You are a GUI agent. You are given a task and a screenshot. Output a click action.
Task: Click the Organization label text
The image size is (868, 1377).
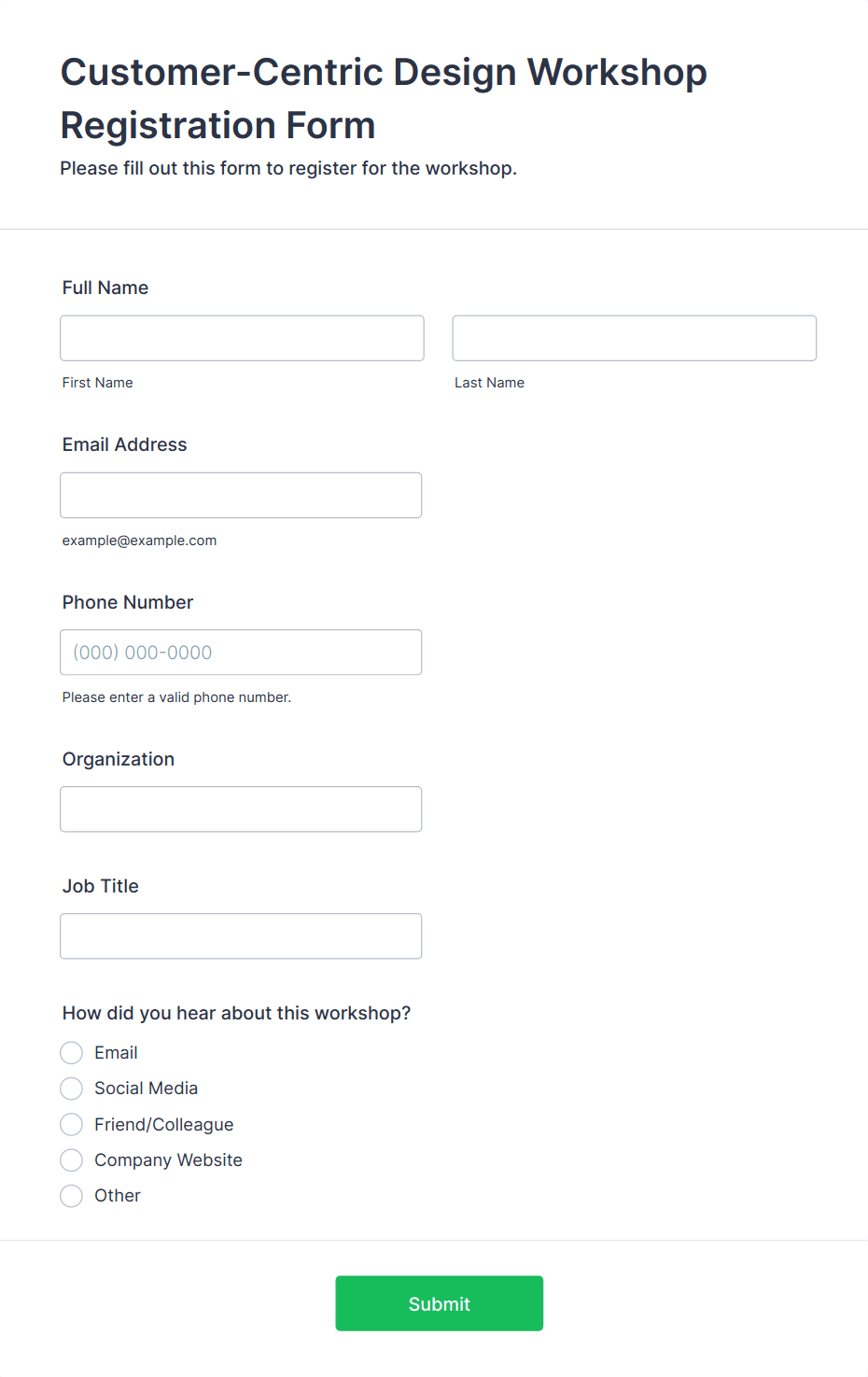pyautogui.click(x=119, y=759)
